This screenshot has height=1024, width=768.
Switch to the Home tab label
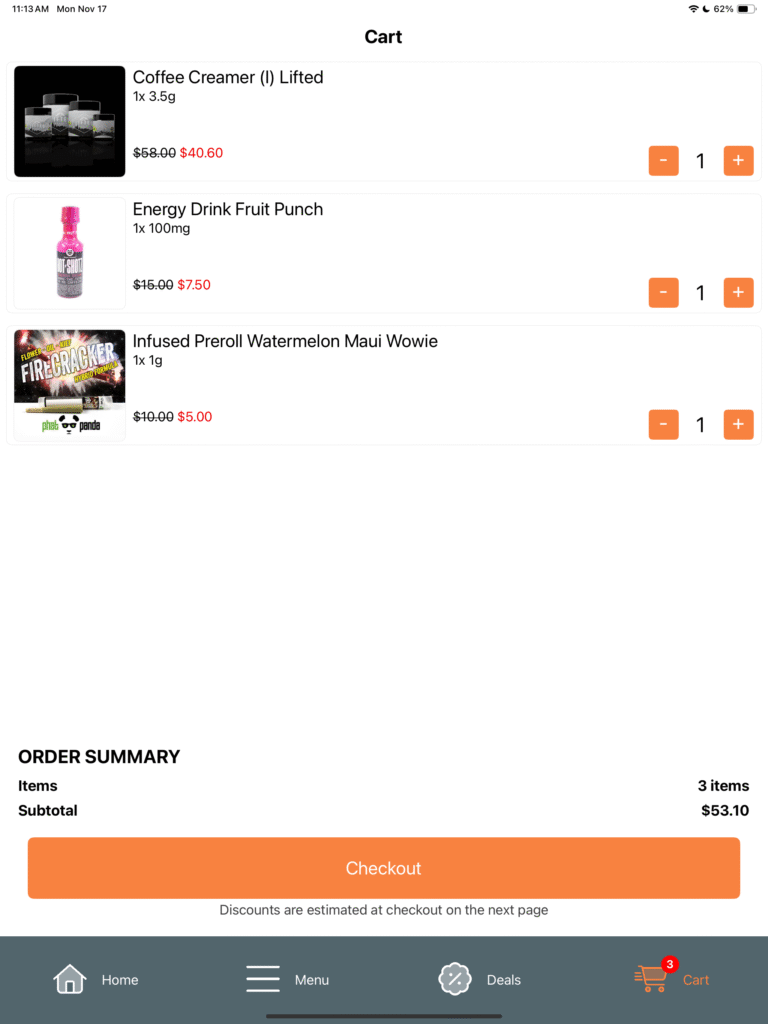(x=120, y=980)
